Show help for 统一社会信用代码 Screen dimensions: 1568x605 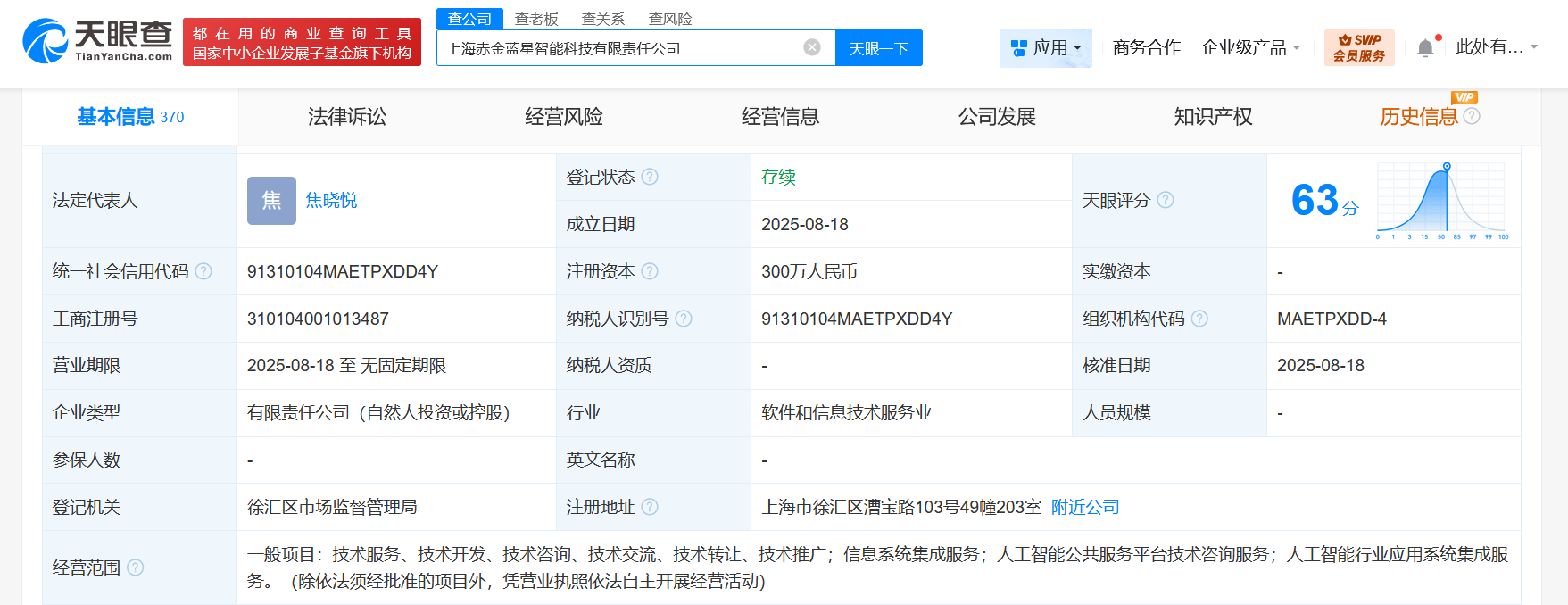pos(203,271)
